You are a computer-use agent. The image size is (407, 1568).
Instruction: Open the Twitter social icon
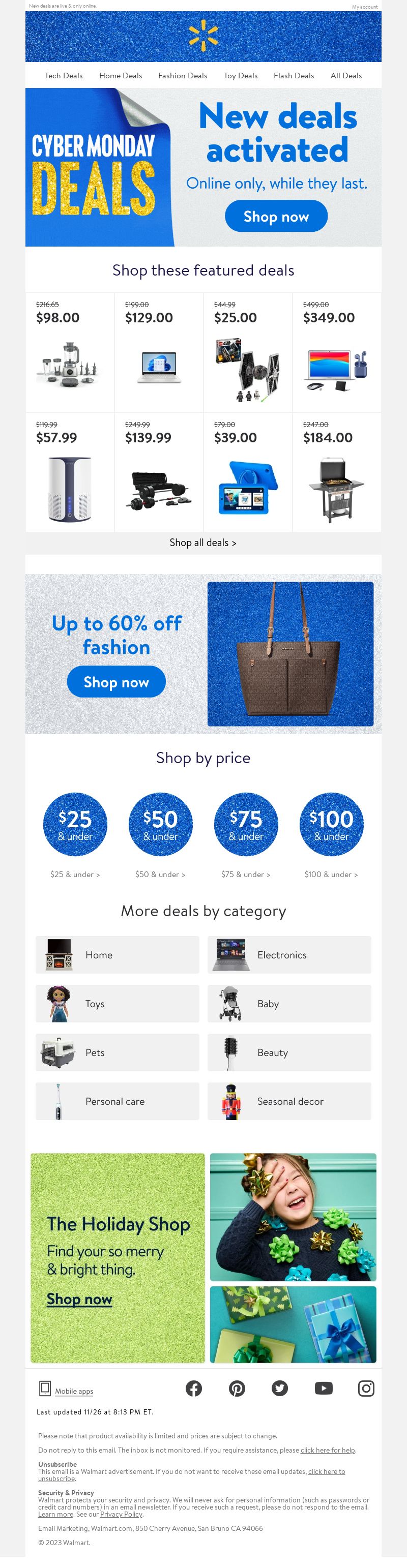(x=280, y=1389)
